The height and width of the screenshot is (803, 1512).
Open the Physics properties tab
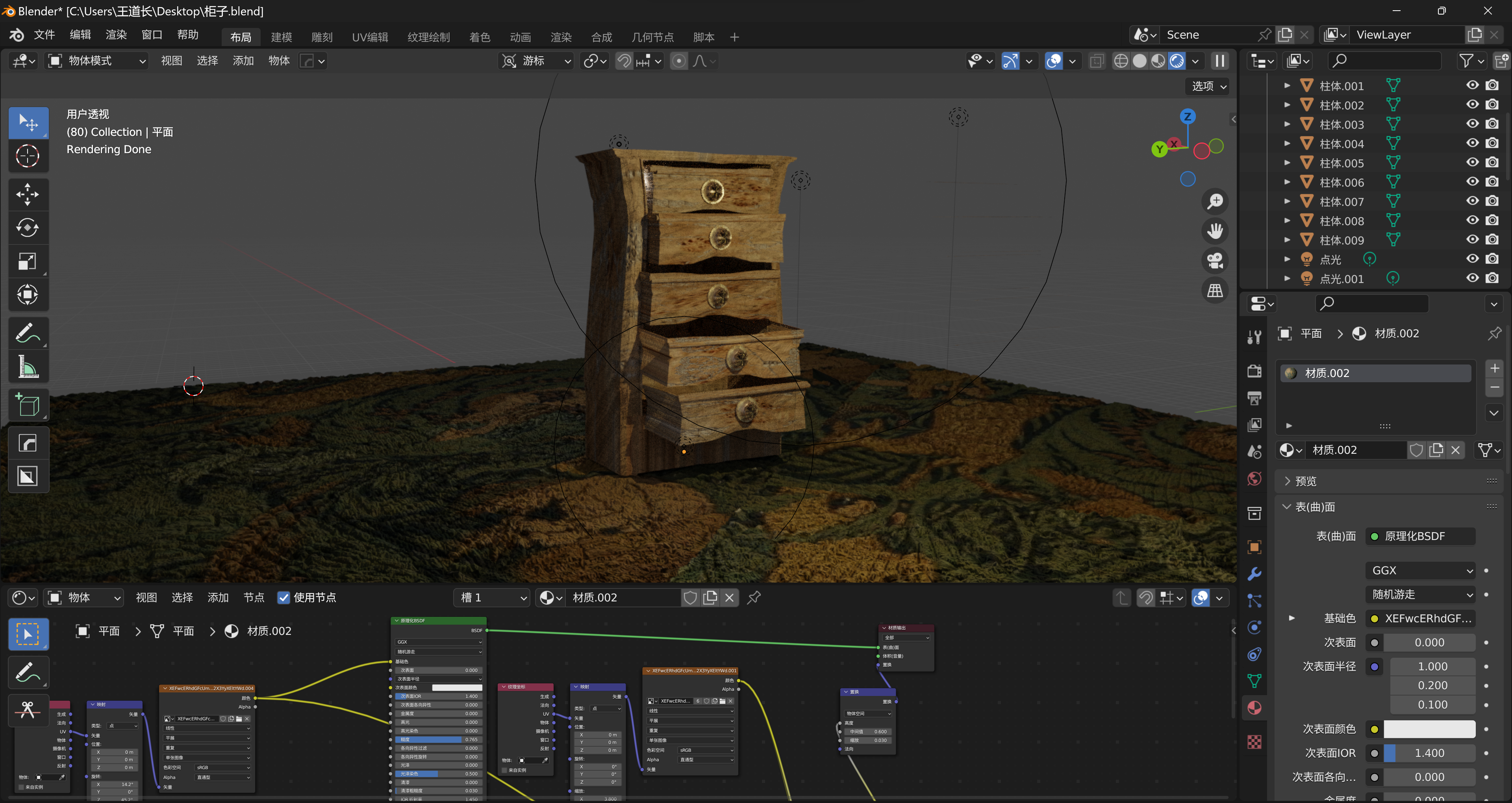point(1254,627)
